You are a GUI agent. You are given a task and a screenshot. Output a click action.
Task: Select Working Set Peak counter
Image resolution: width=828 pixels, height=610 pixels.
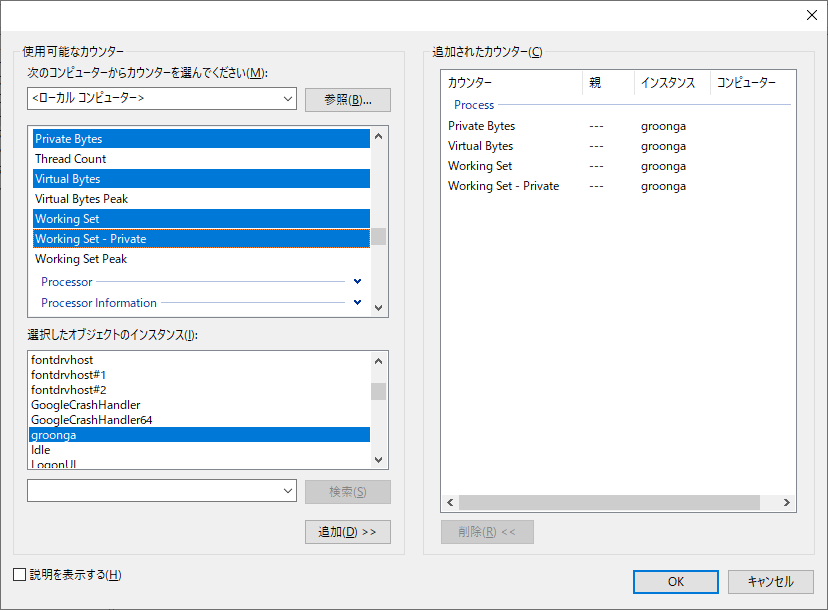[81, 259]
